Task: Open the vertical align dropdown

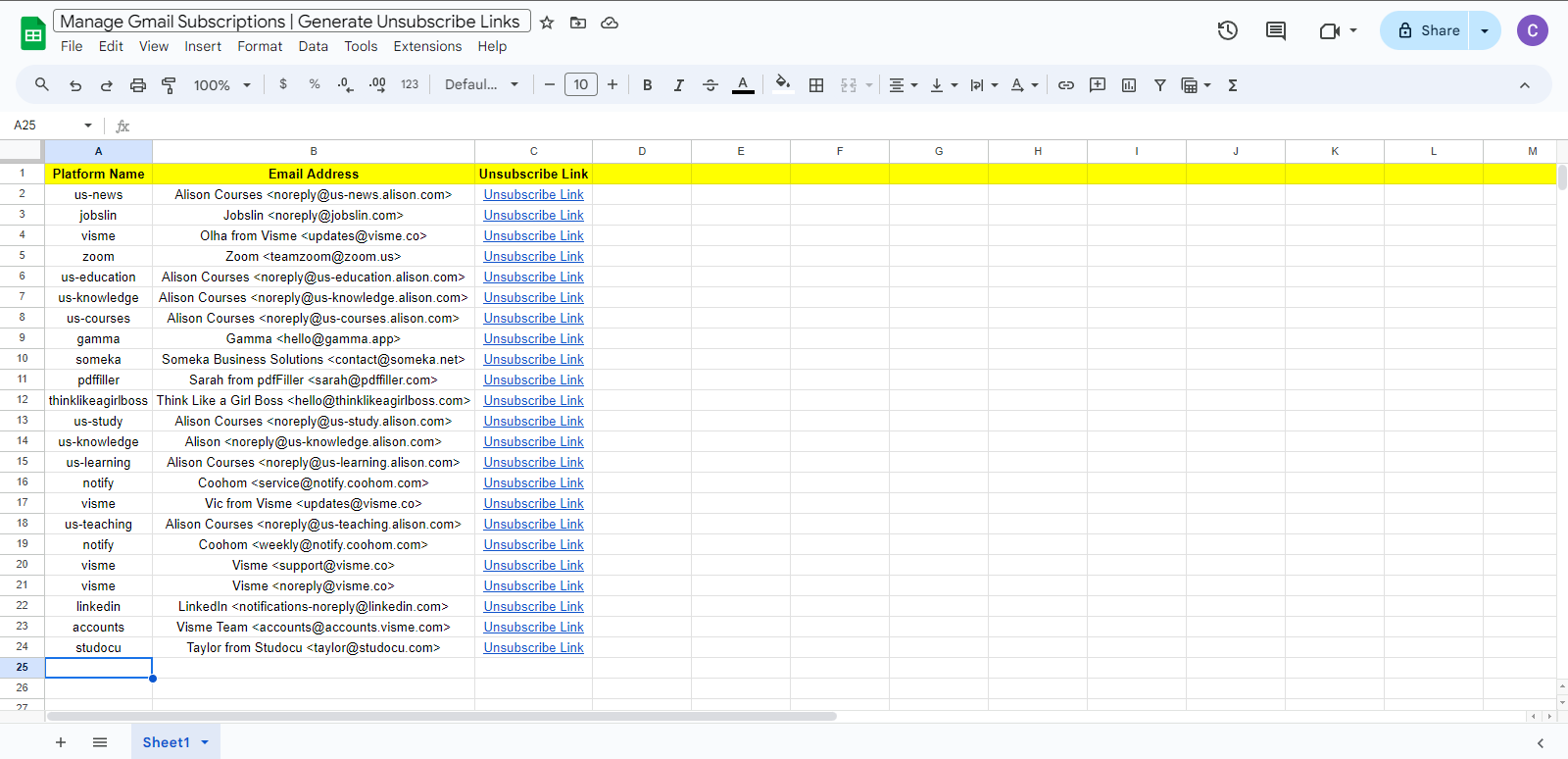Action: click(944, 85)
